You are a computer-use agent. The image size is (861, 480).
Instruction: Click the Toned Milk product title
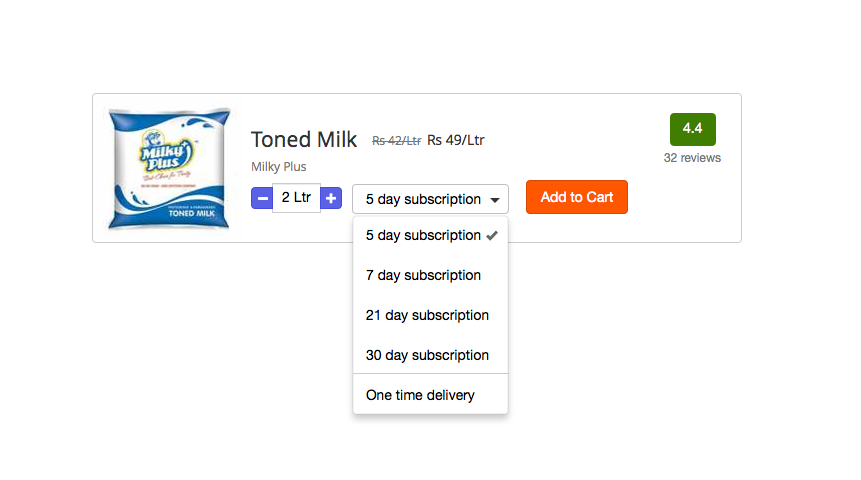point(303,140)
